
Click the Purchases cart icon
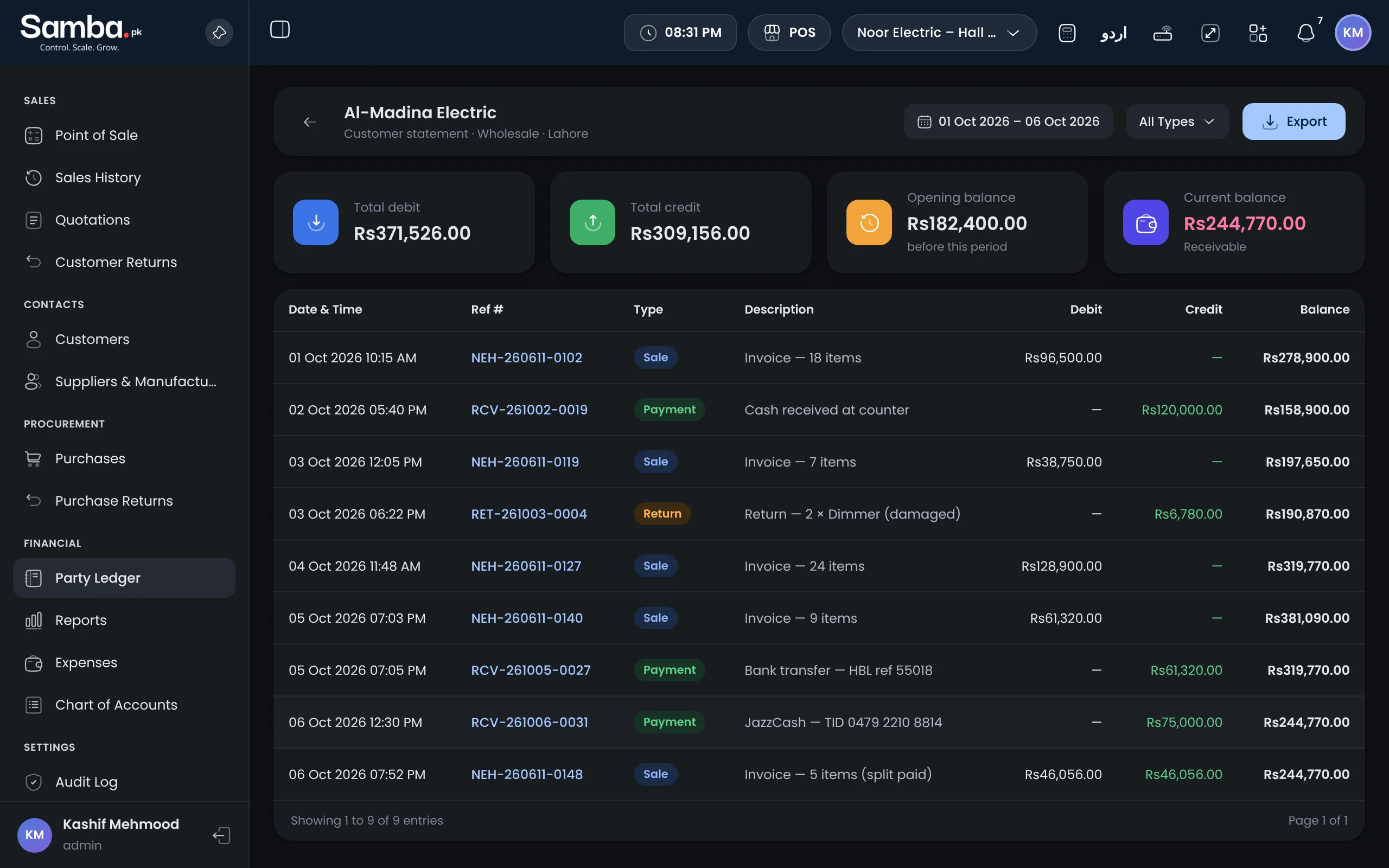(33, 459)
